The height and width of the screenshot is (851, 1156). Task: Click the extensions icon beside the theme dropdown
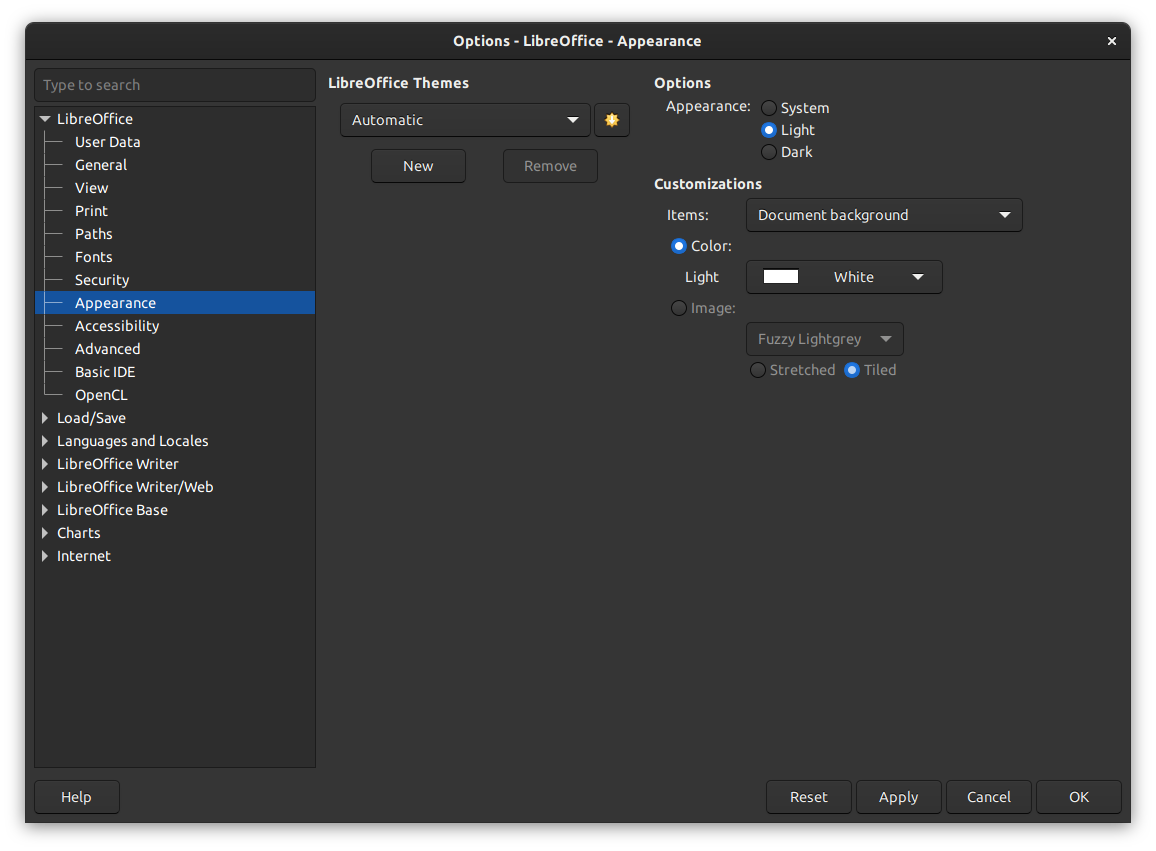(x=611, y=120)
